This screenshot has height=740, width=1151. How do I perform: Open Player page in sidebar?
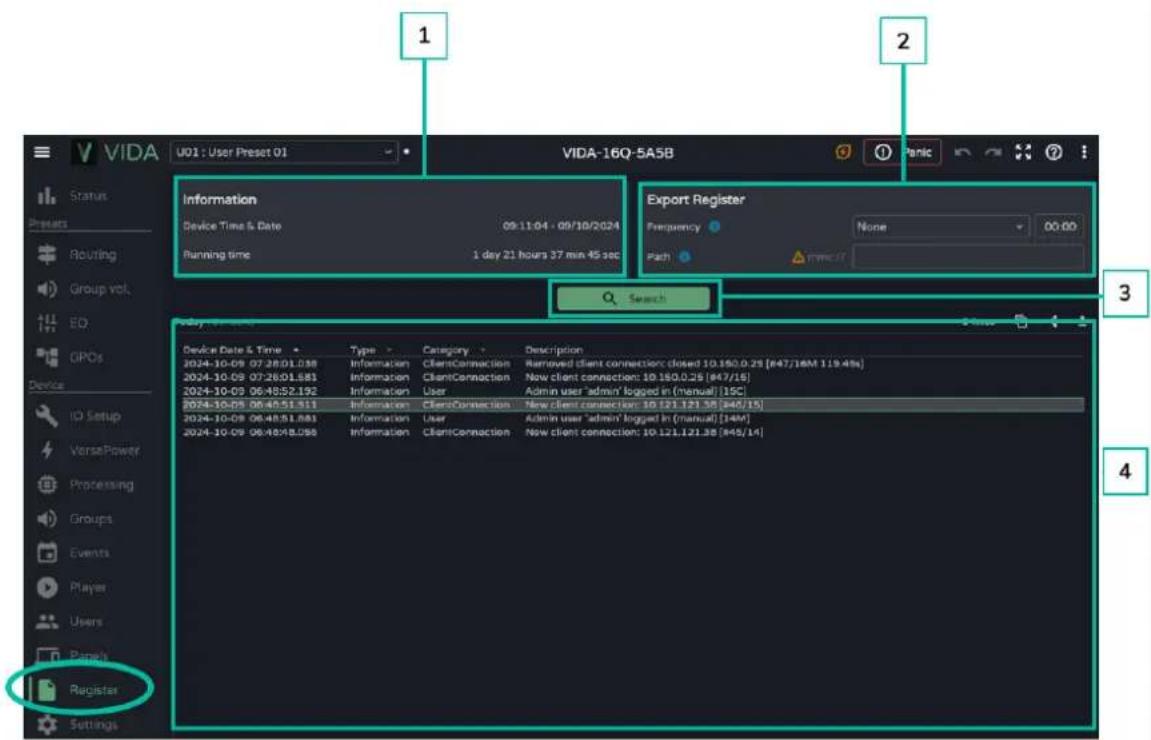pos(71,587)
